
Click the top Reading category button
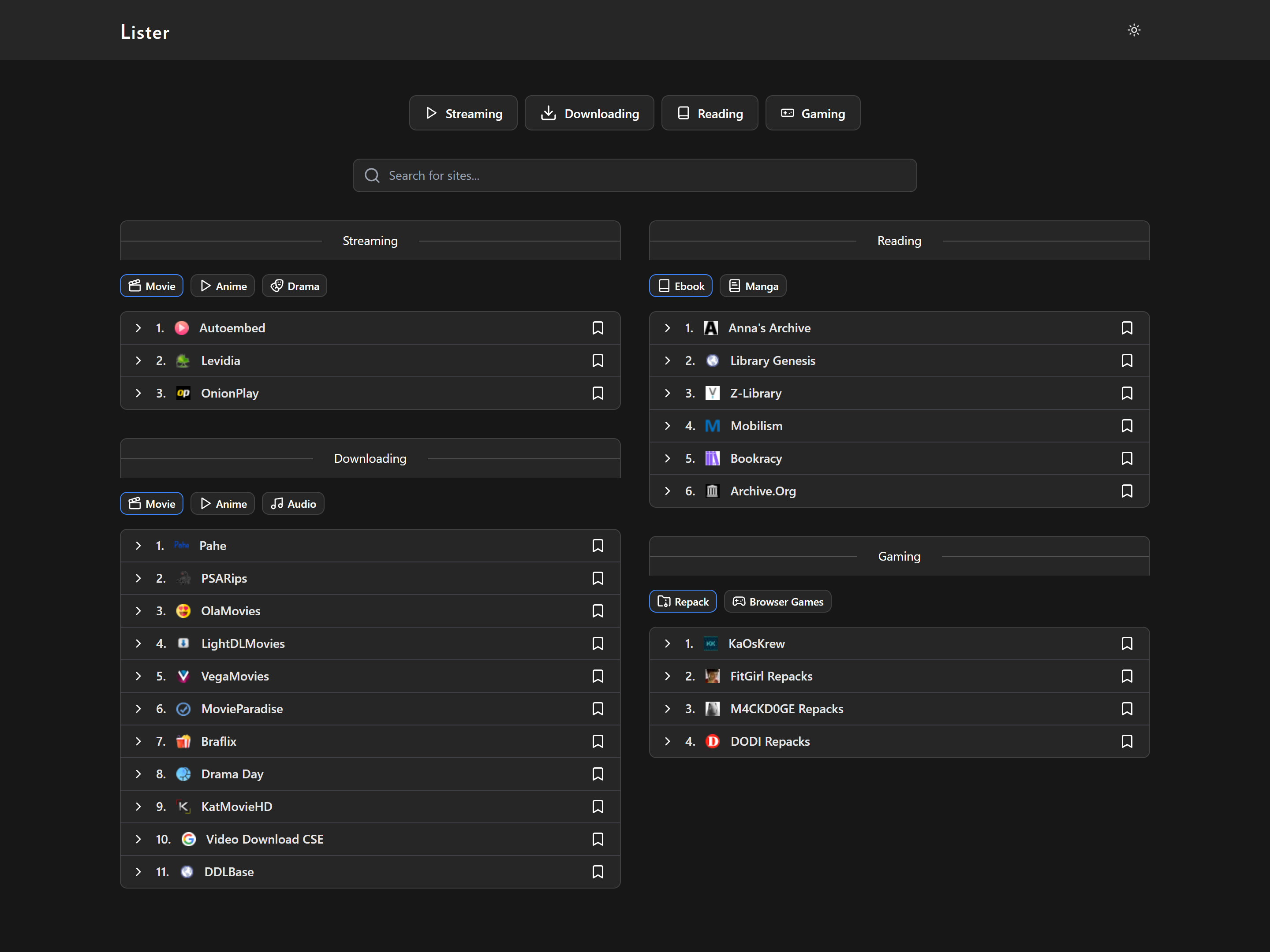[x=710, y=113]
